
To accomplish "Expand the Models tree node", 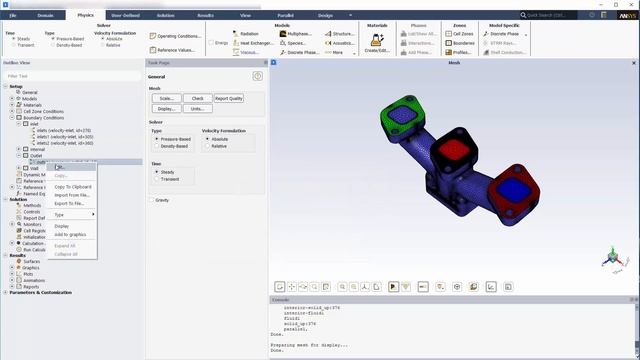I will tap(12, 99).
